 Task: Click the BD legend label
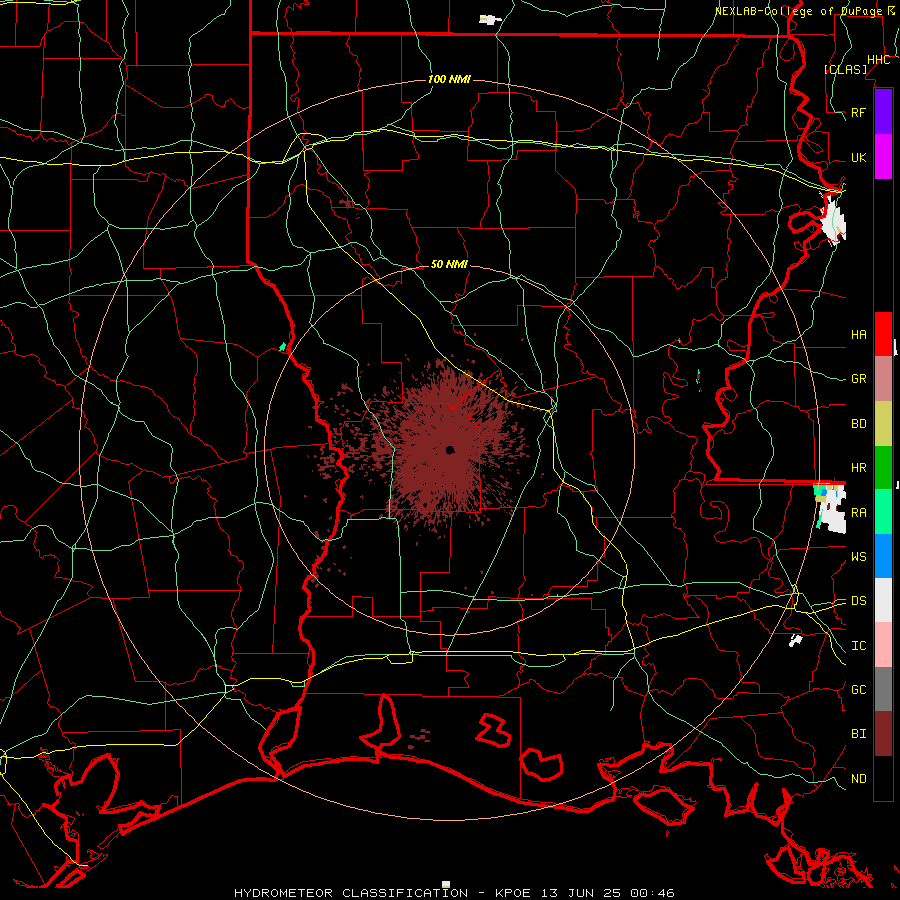[x=859, y=424]
